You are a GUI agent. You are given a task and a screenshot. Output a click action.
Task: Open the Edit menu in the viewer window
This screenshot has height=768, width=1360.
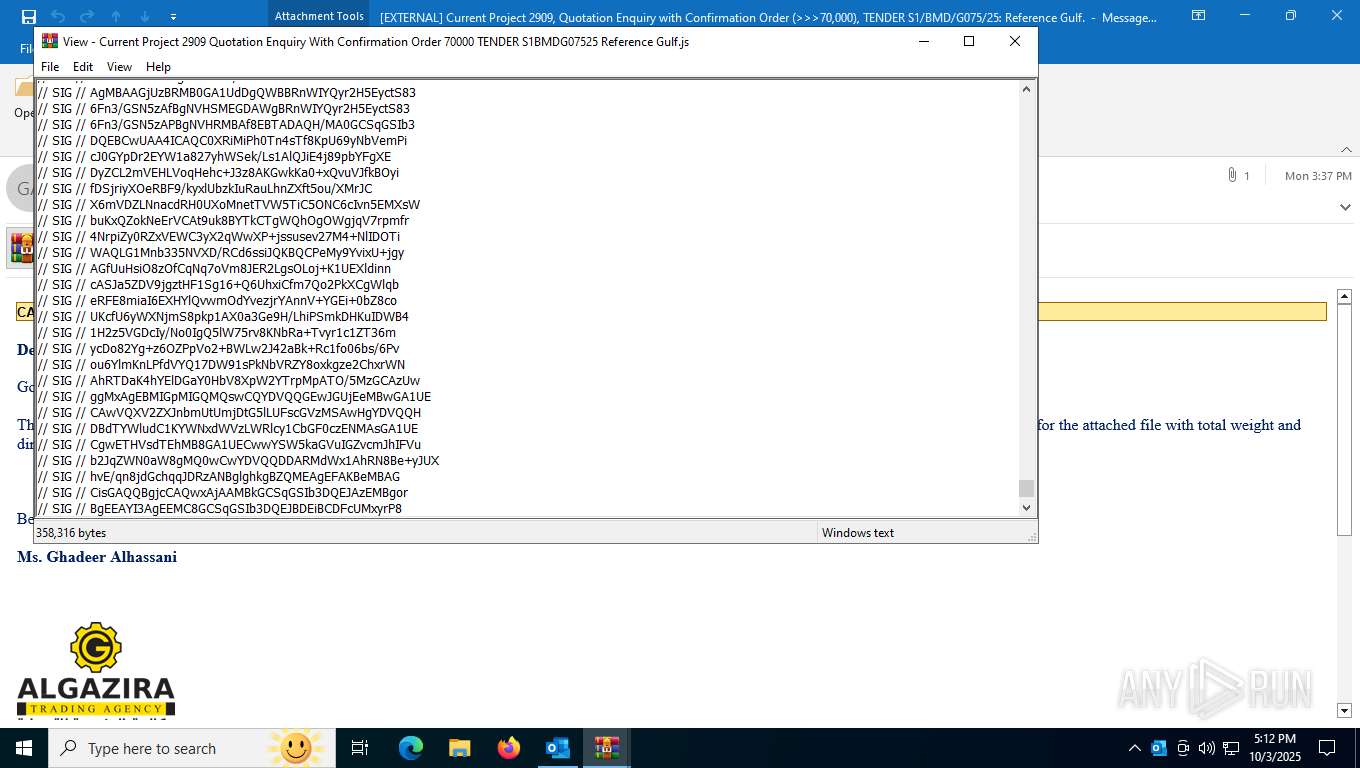click(x=83, y=67)
